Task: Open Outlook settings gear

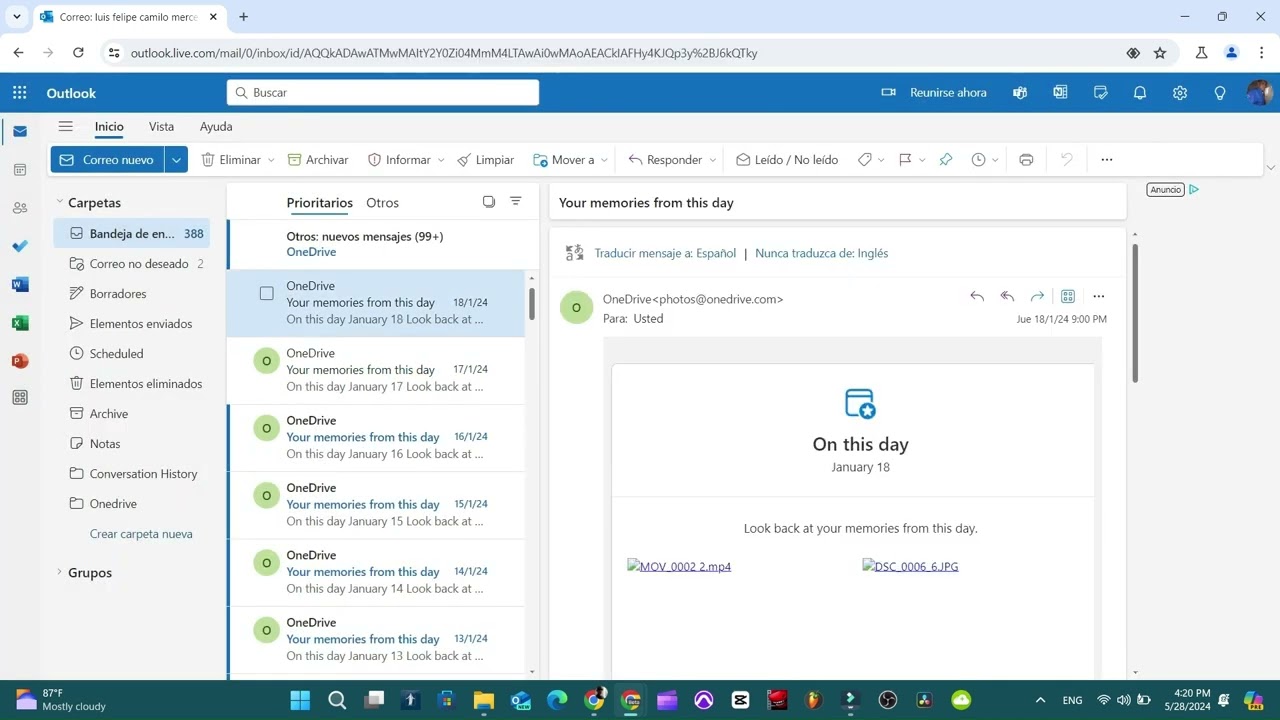Action: pyautogui.click(x=1180, y=93)
